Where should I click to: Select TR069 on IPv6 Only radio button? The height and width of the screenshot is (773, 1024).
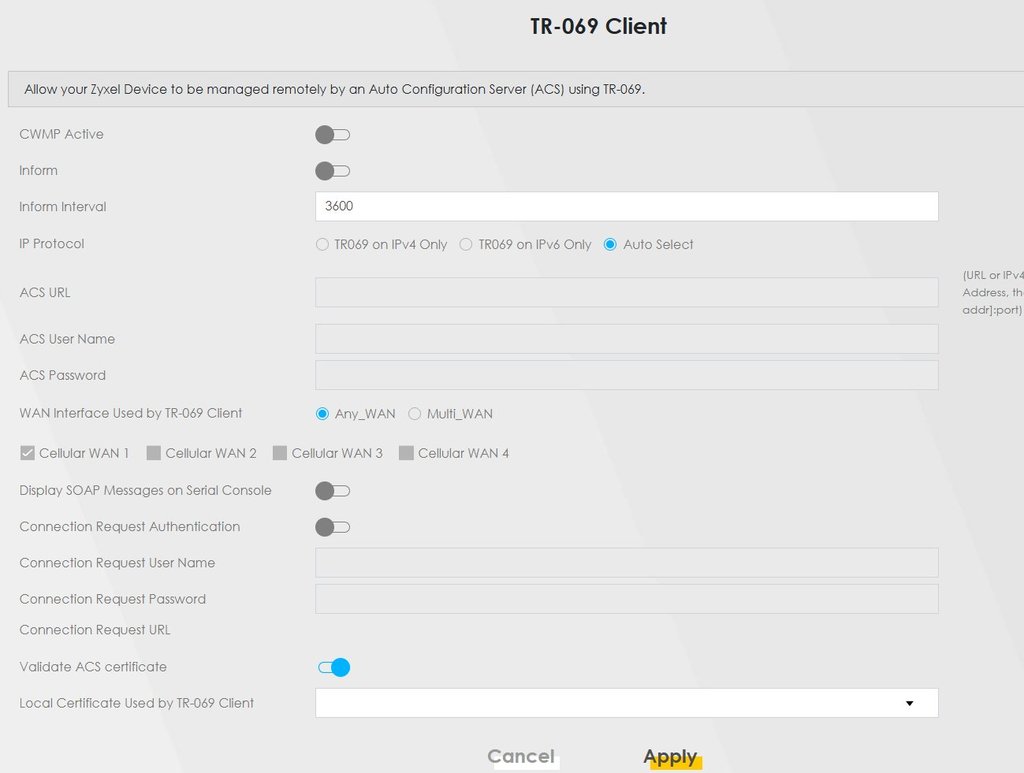[466, 244]
